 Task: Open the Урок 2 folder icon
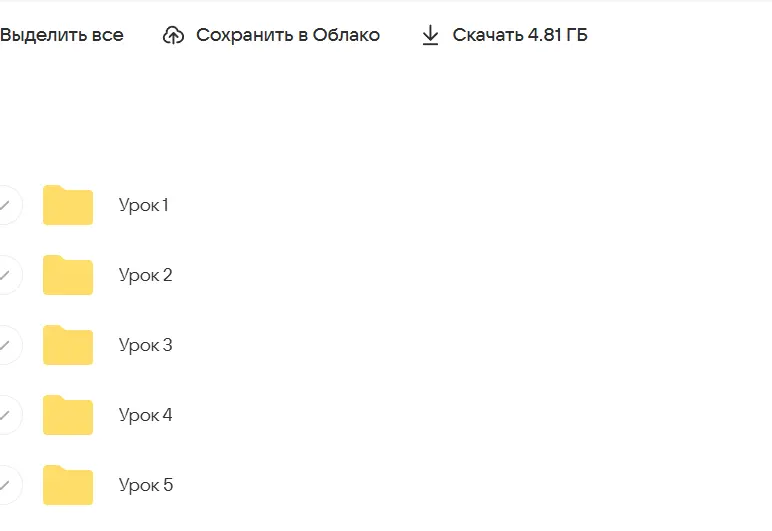(x=68, y=275)
